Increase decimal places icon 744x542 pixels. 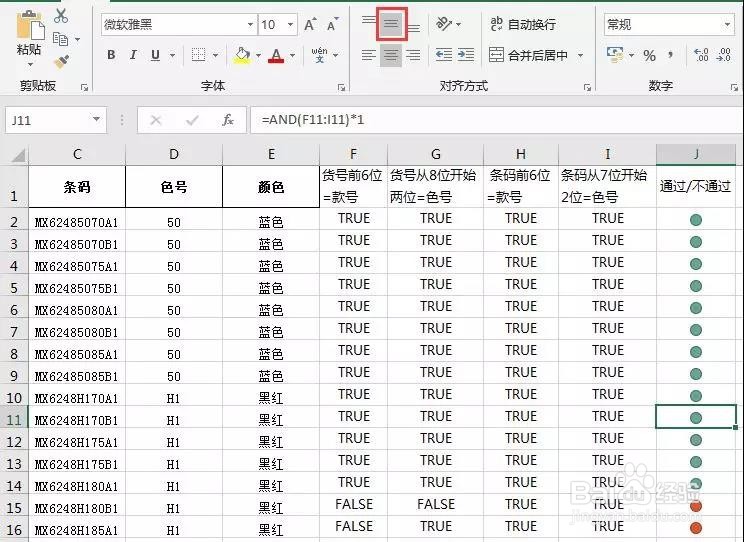pos(701,55)
